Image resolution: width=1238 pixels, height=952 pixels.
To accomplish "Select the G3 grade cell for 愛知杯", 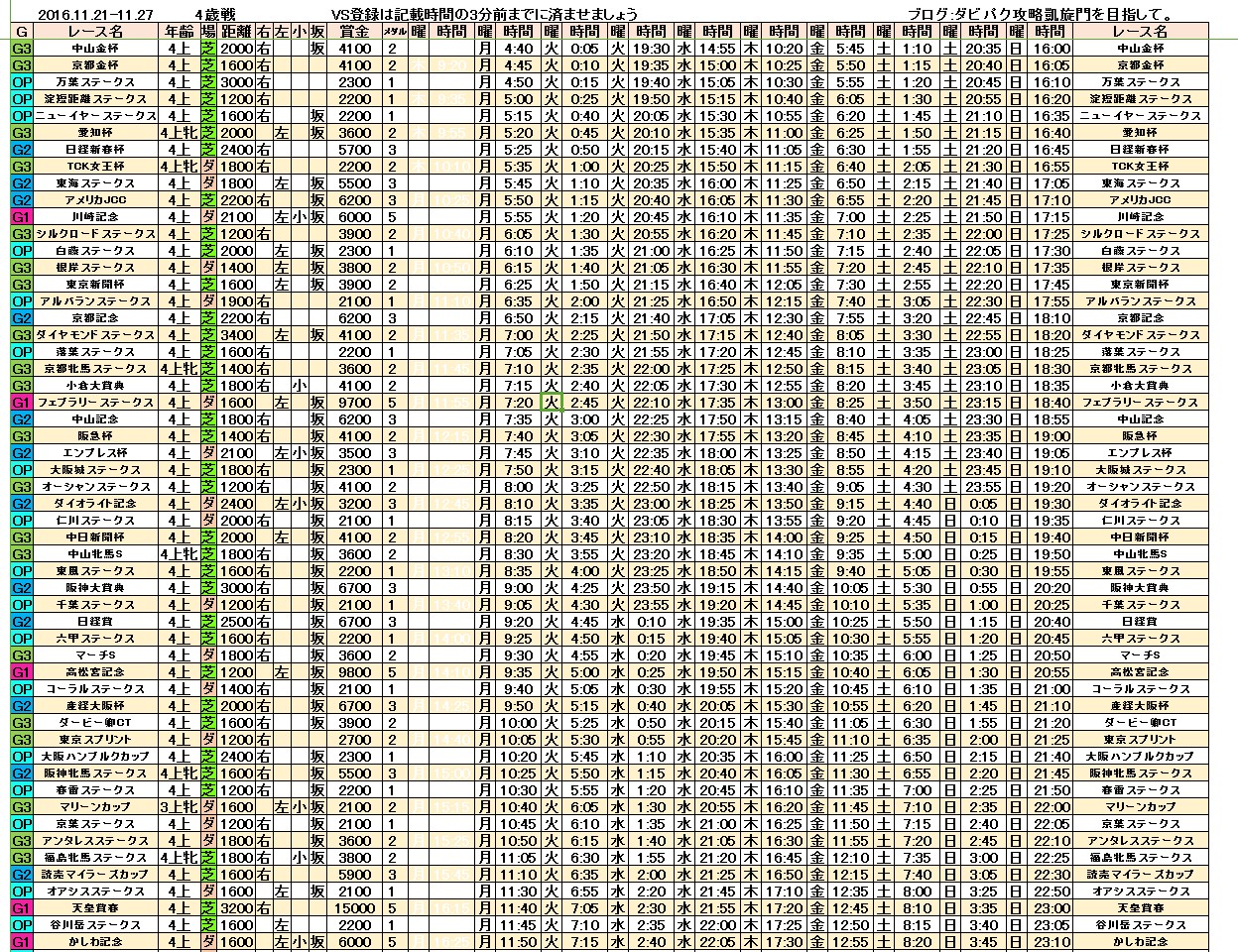I will tap(21, 133).
